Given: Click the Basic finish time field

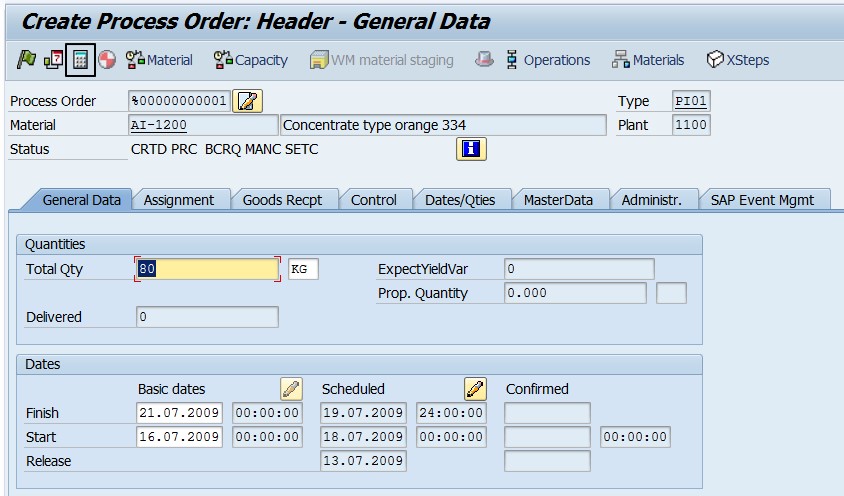Looking at the screenshot, I should [268, 413].
